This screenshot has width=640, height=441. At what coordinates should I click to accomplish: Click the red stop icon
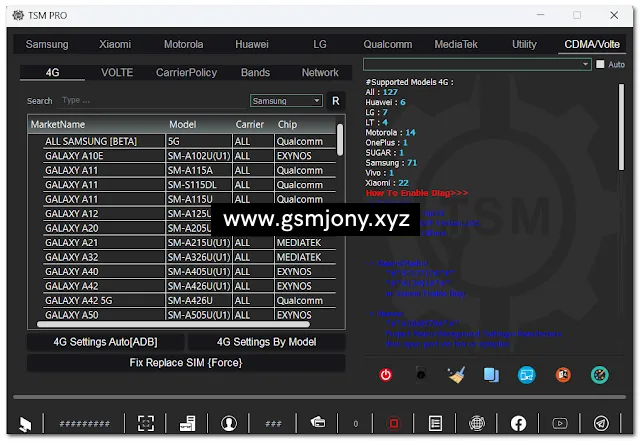(394, 423)
